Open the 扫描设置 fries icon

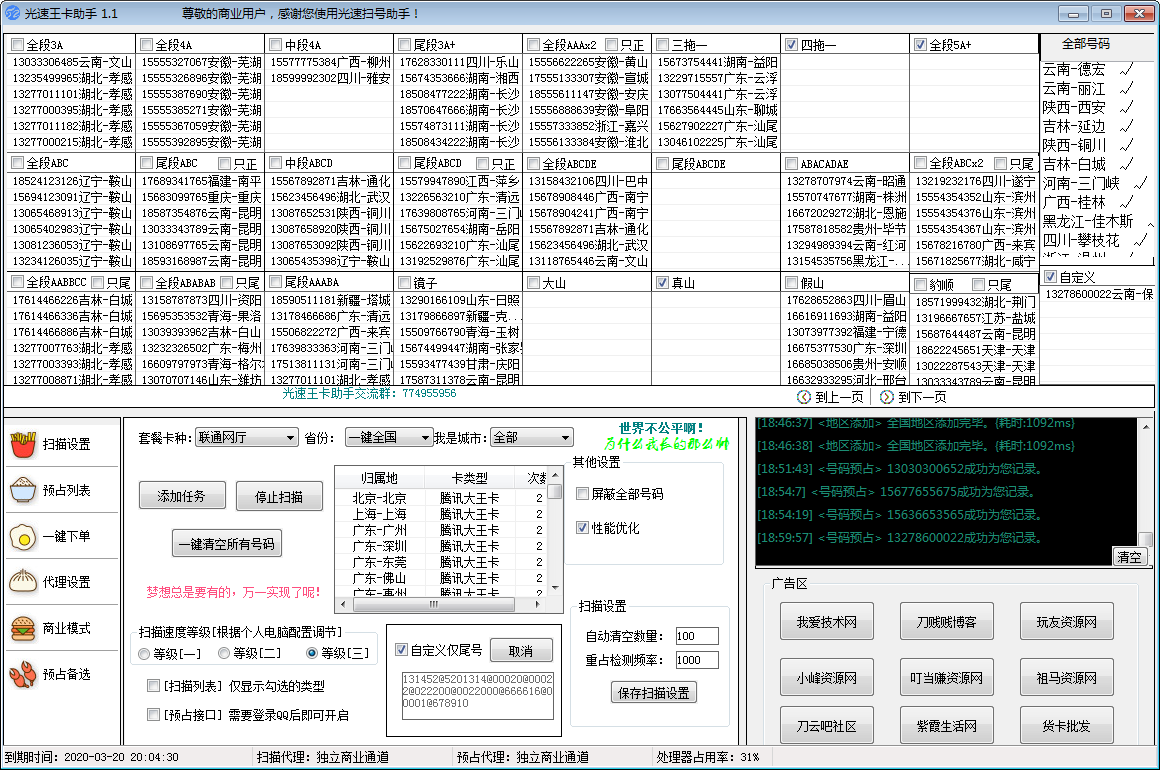tap(23, 445)
